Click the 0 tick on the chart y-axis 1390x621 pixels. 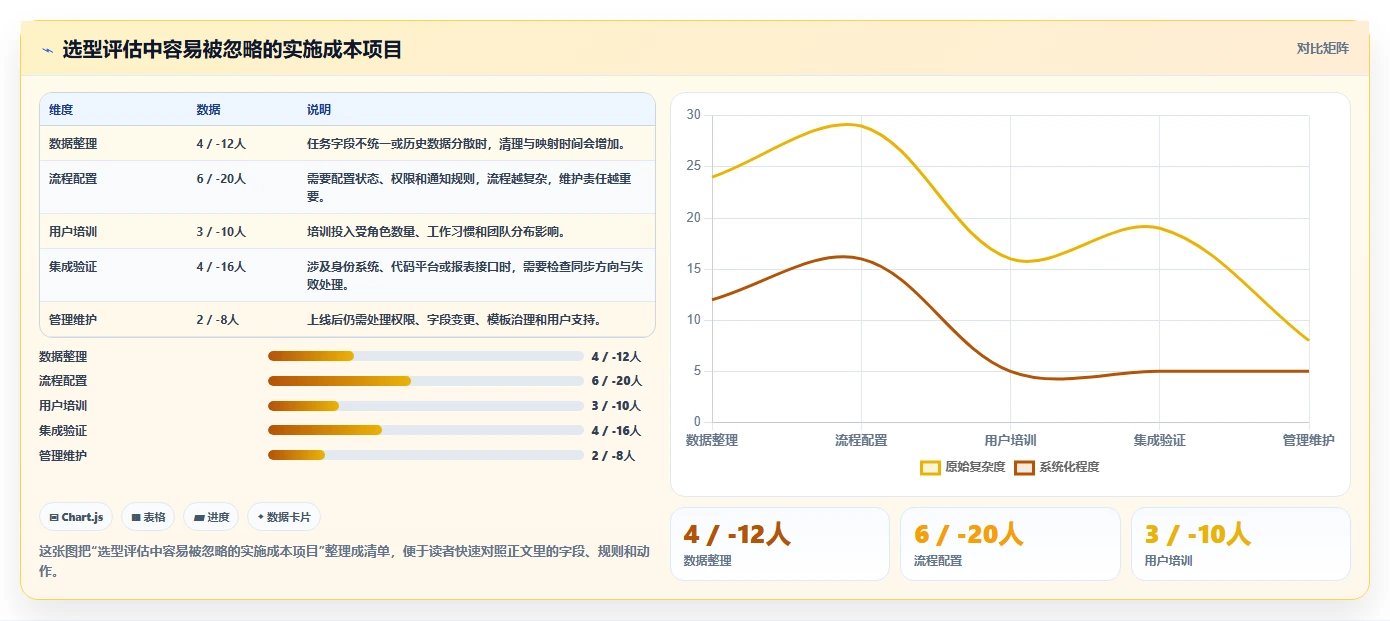[697, 422]
